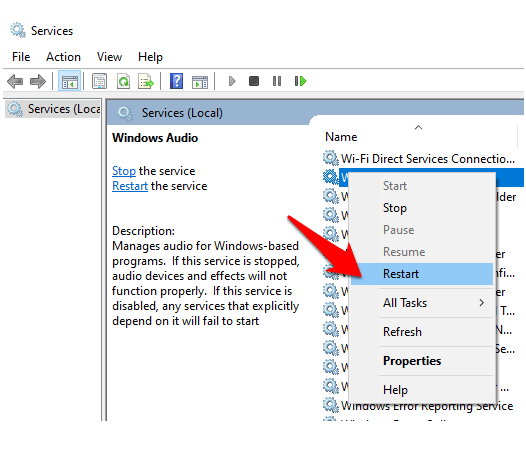Open the blue Help toolbar icon
The image size is (526, 450).
[x=176, y=81]
